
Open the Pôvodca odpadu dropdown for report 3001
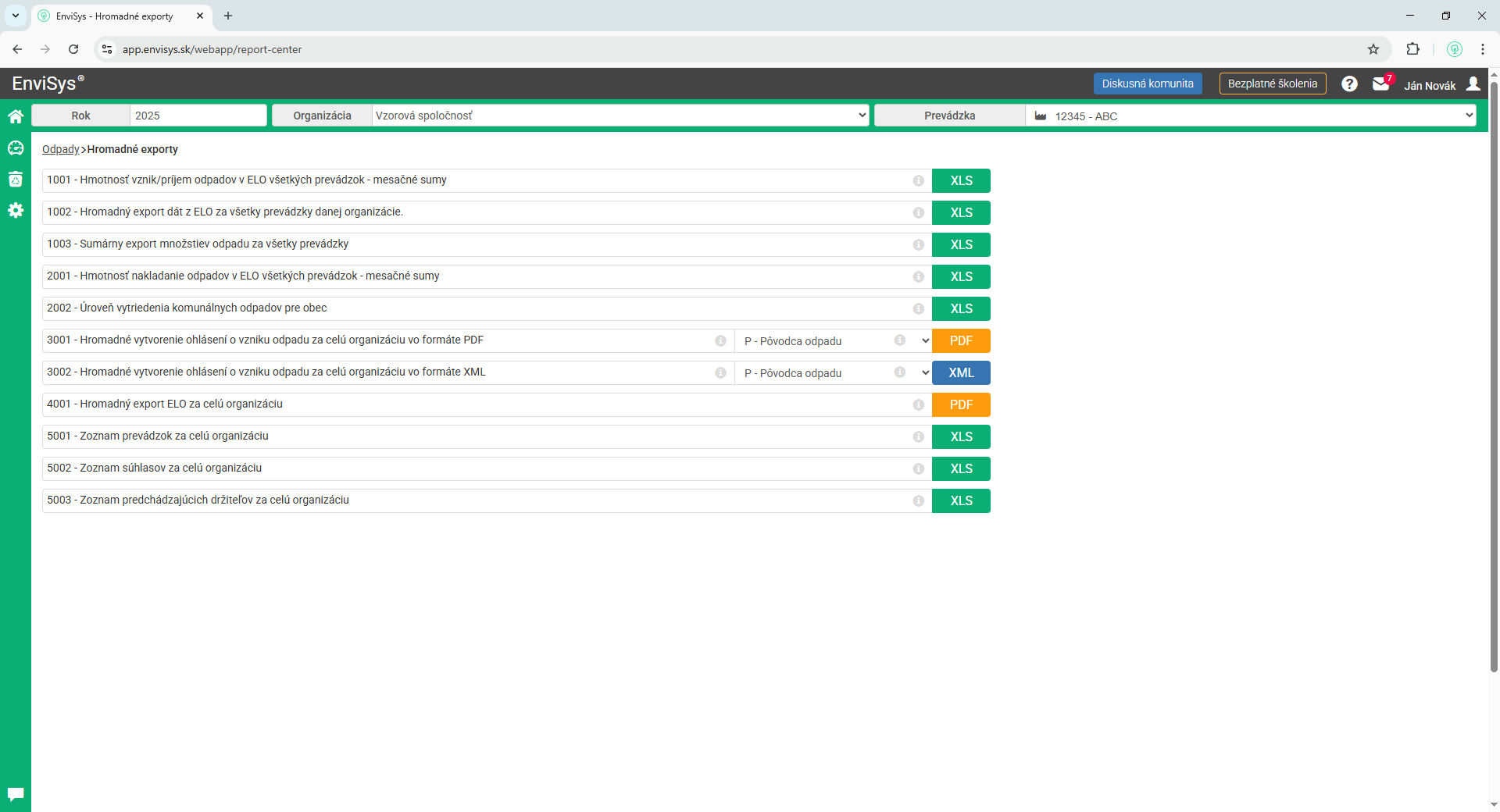(833, 341)
